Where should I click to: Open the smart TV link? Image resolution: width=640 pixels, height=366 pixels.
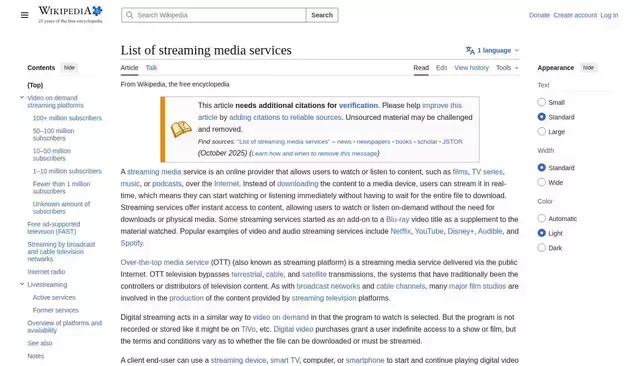(284, 360)
